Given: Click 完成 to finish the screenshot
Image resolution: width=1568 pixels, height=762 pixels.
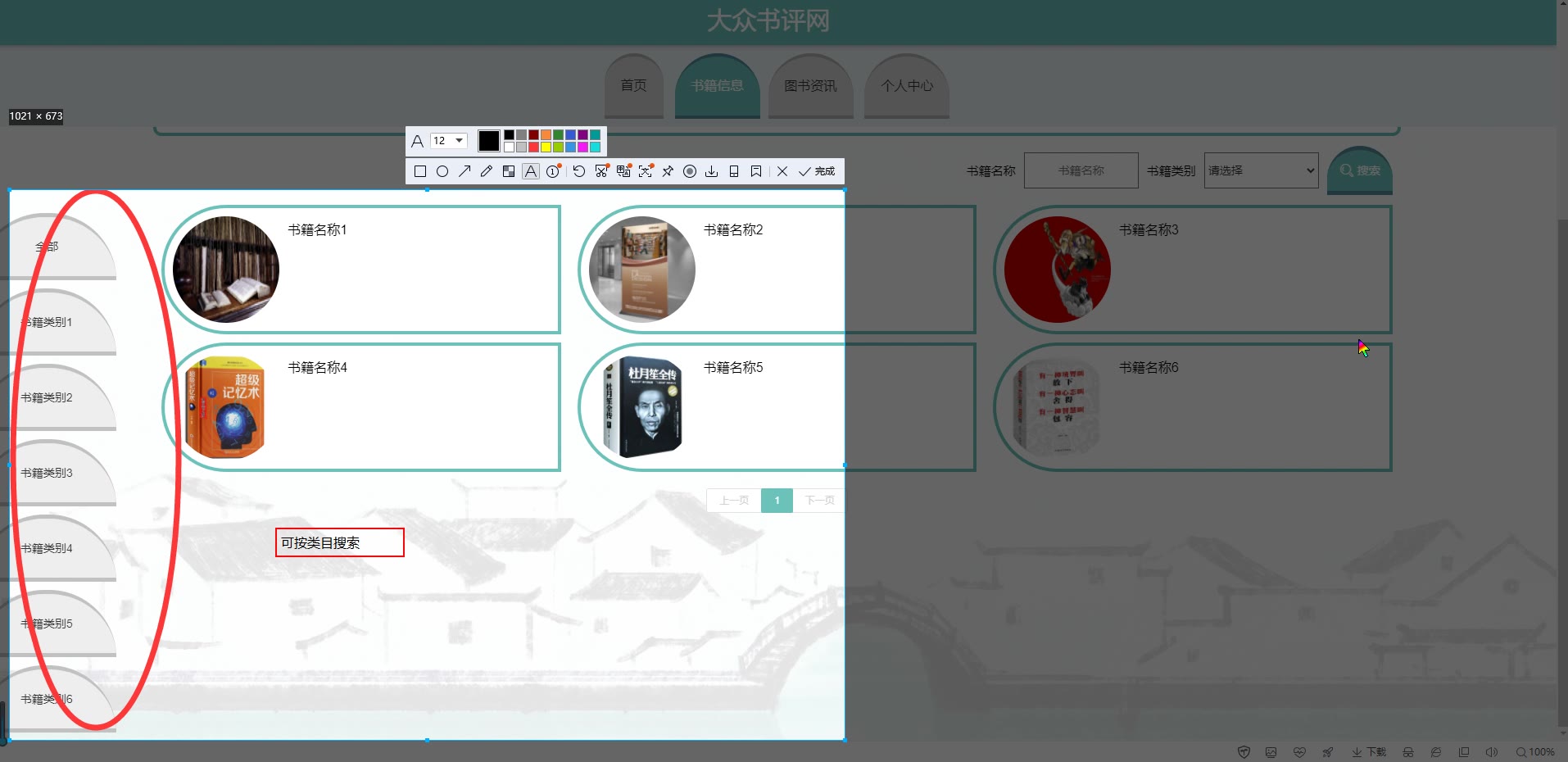Looking at the screenshot, I should [x=818, y=171].
